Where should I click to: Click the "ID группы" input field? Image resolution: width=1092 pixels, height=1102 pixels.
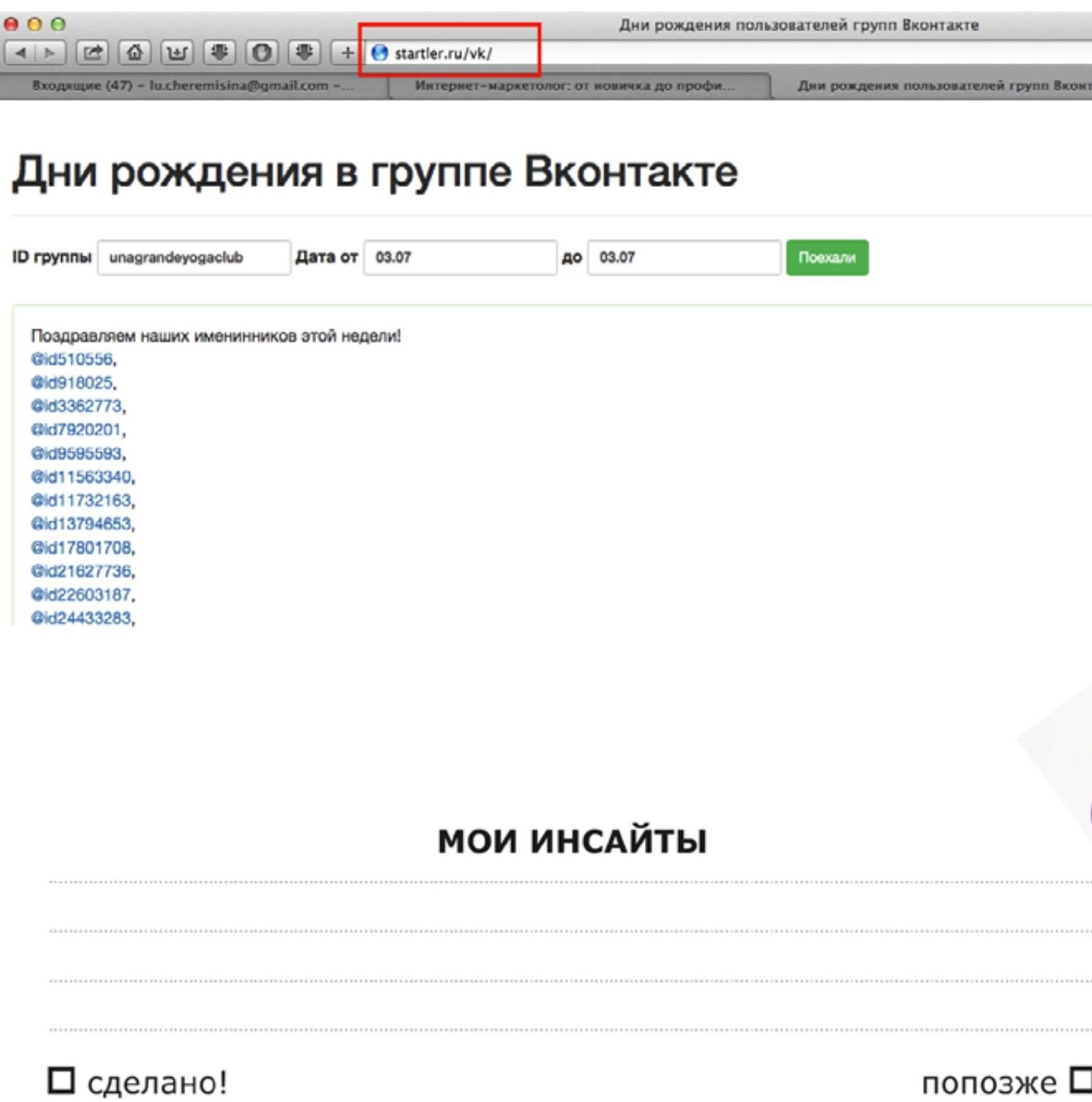point(194,257)
